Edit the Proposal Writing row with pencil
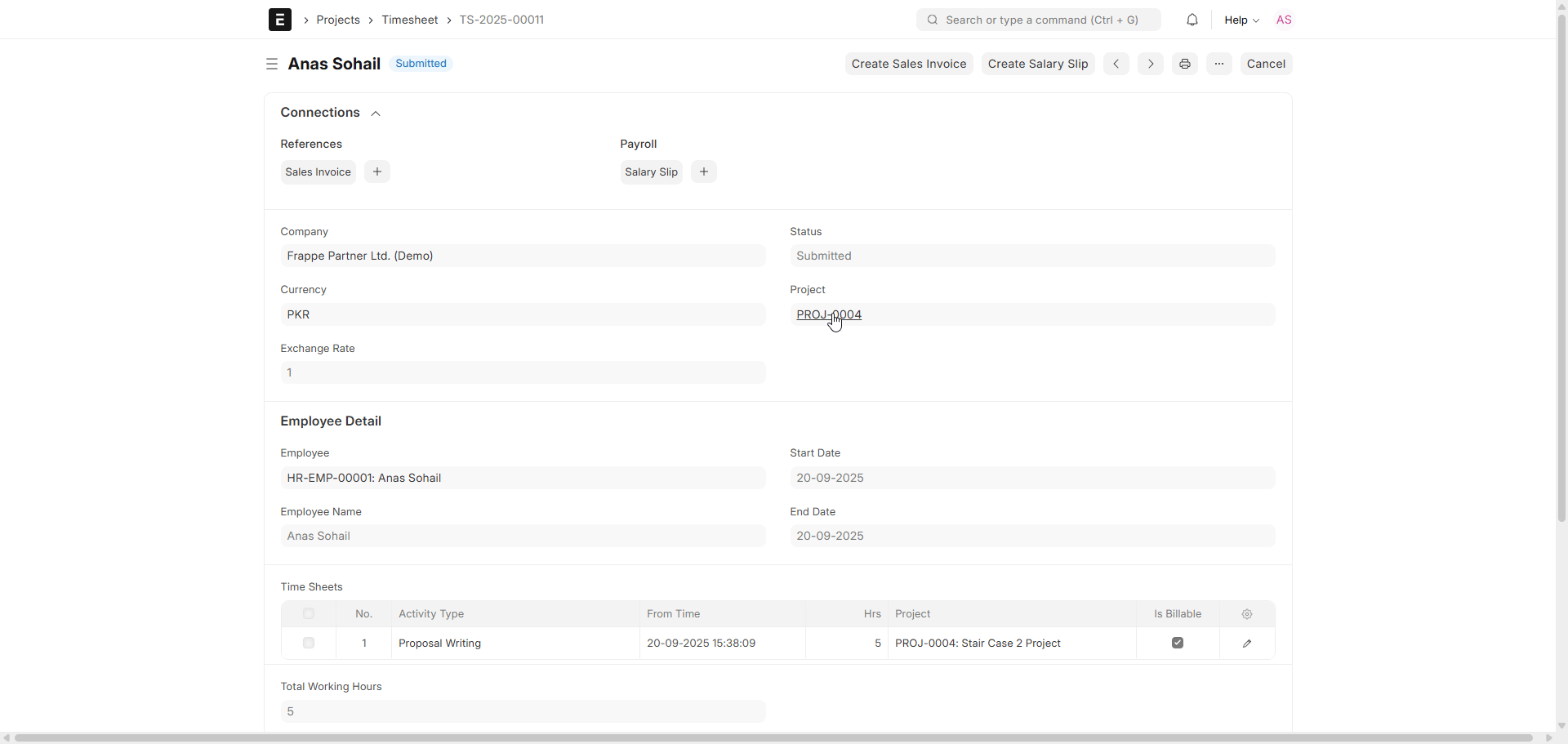Viewport: 1568px width, 744px height. 1246,644
